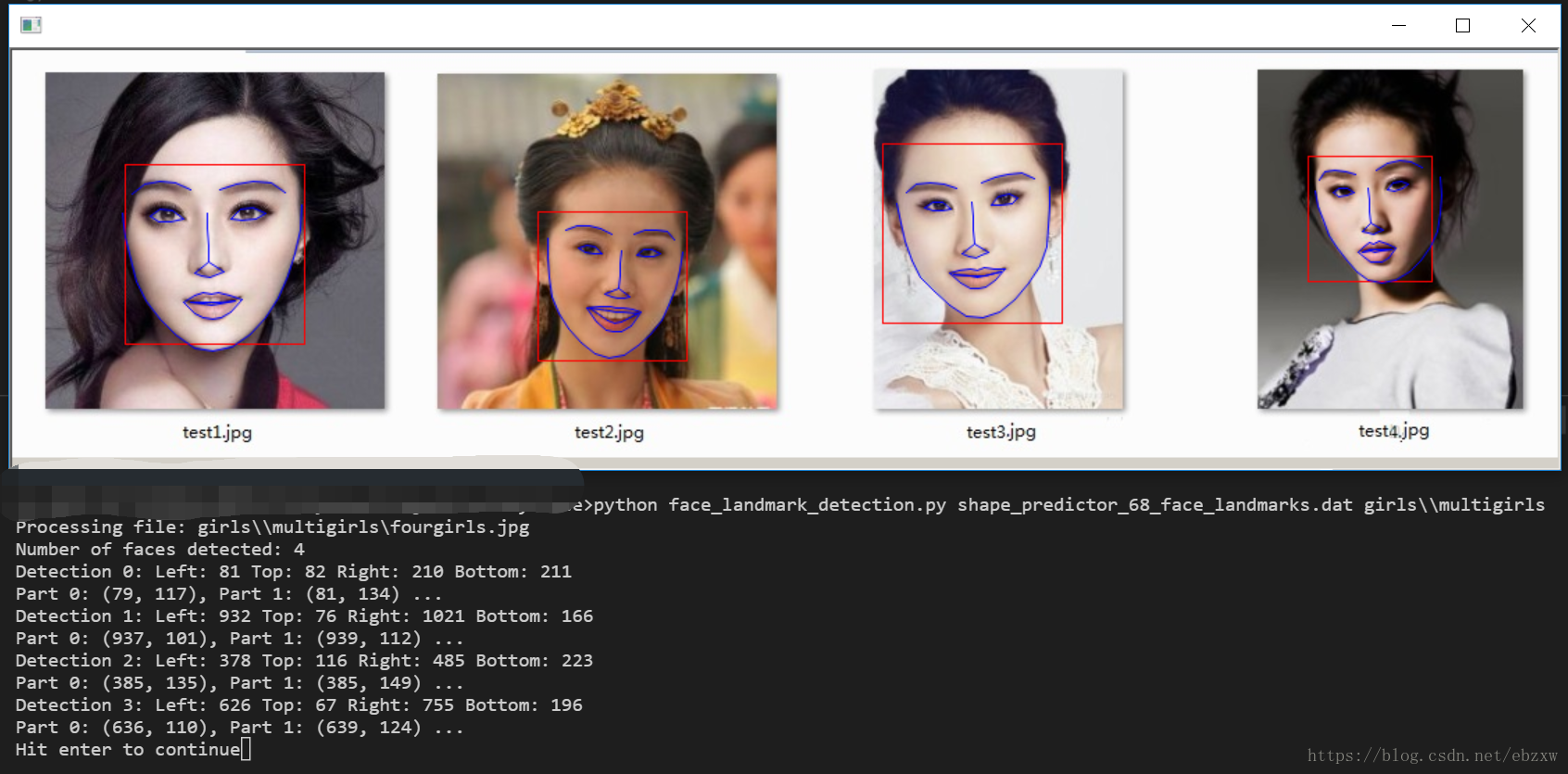Viewport: 1568px width, 774px height.
Task: Click the test3.jpg filename label
Action: (1001, 431)
